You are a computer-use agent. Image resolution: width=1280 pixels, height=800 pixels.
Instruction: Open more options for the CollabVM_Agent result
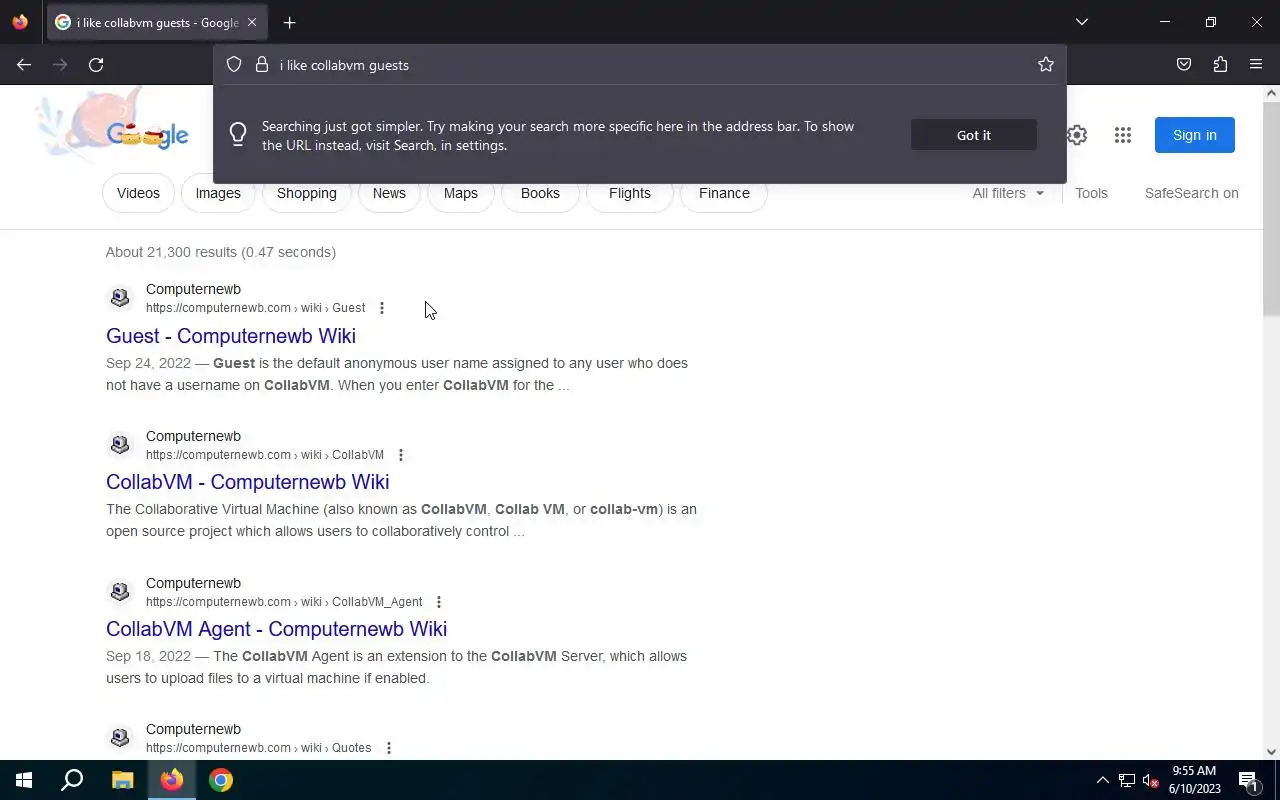(x=439, y=602)
